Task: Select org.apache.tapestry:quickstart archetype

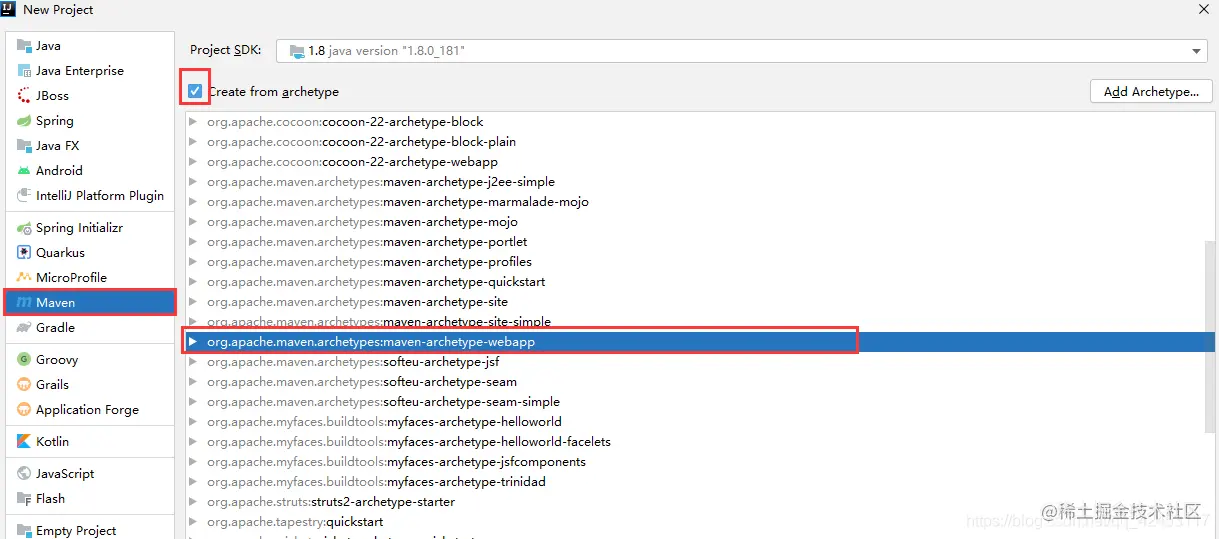Action: [695, 522]
